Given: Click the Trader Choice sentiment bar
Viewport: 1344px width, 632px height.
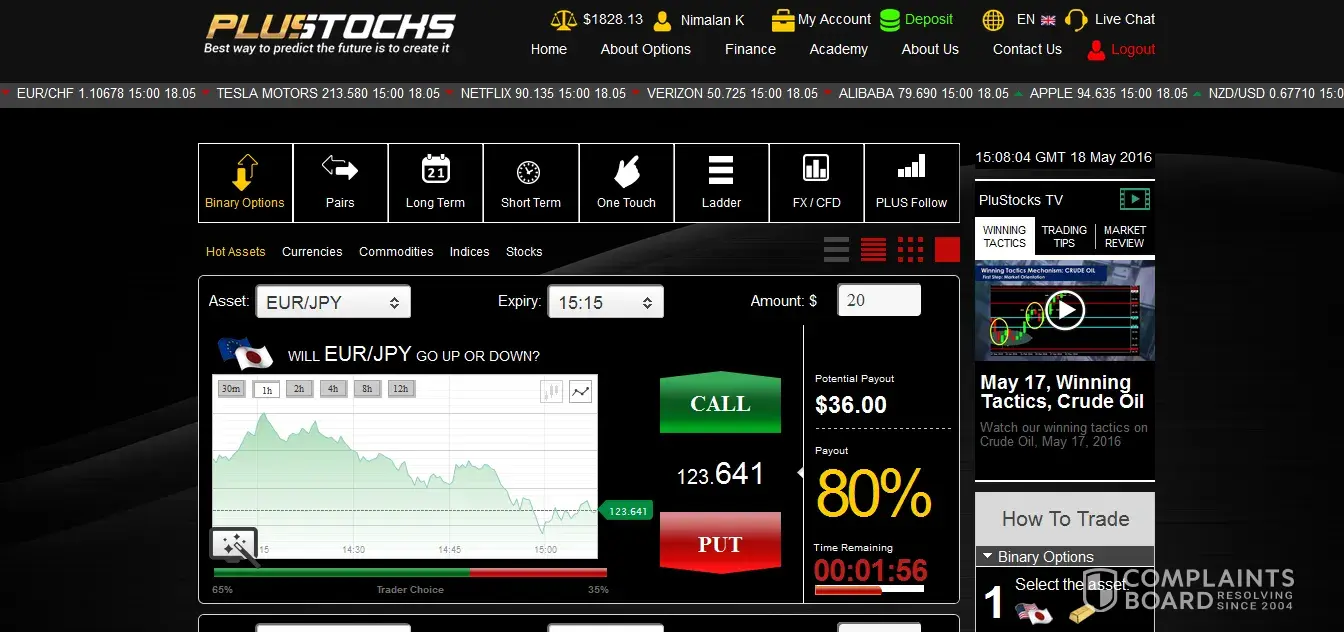Looking at the screenshot, I should (410, 573).
